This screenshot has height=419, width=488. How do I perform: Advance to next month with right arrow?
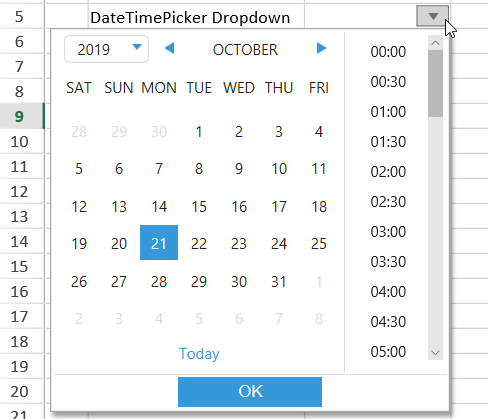(321, 49)
